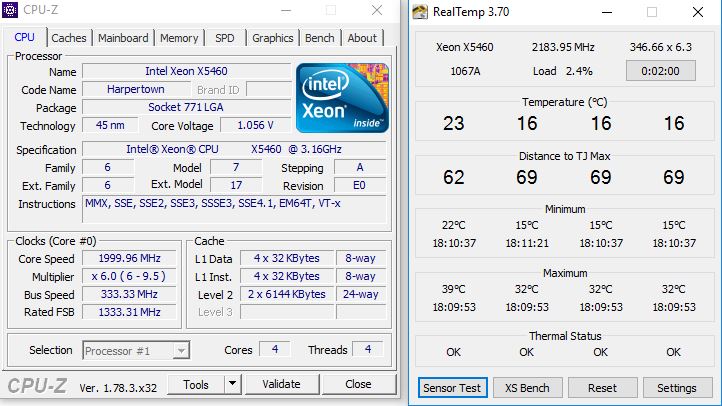Switch to the Caches tab
The width and height of the screenshot is (722, 406).
(x=69, y=38)
